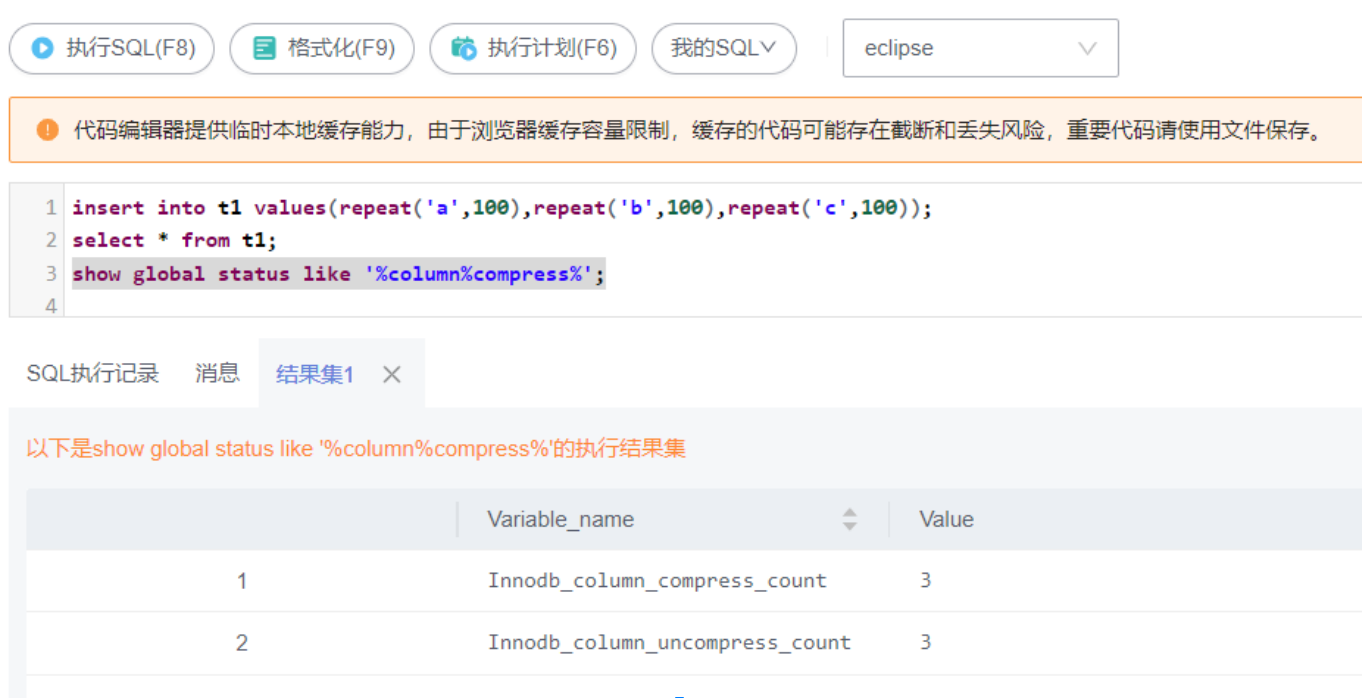Click the 执行计划 plan icon

tap(464, 48)
